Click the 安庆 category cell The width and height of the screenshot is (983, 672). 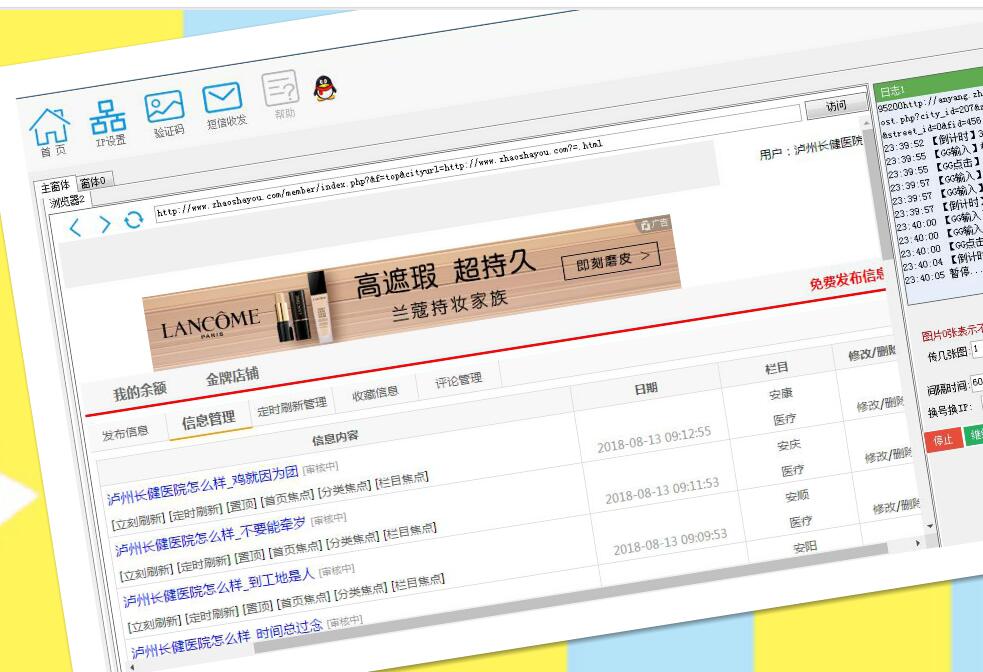pos(789,444)
